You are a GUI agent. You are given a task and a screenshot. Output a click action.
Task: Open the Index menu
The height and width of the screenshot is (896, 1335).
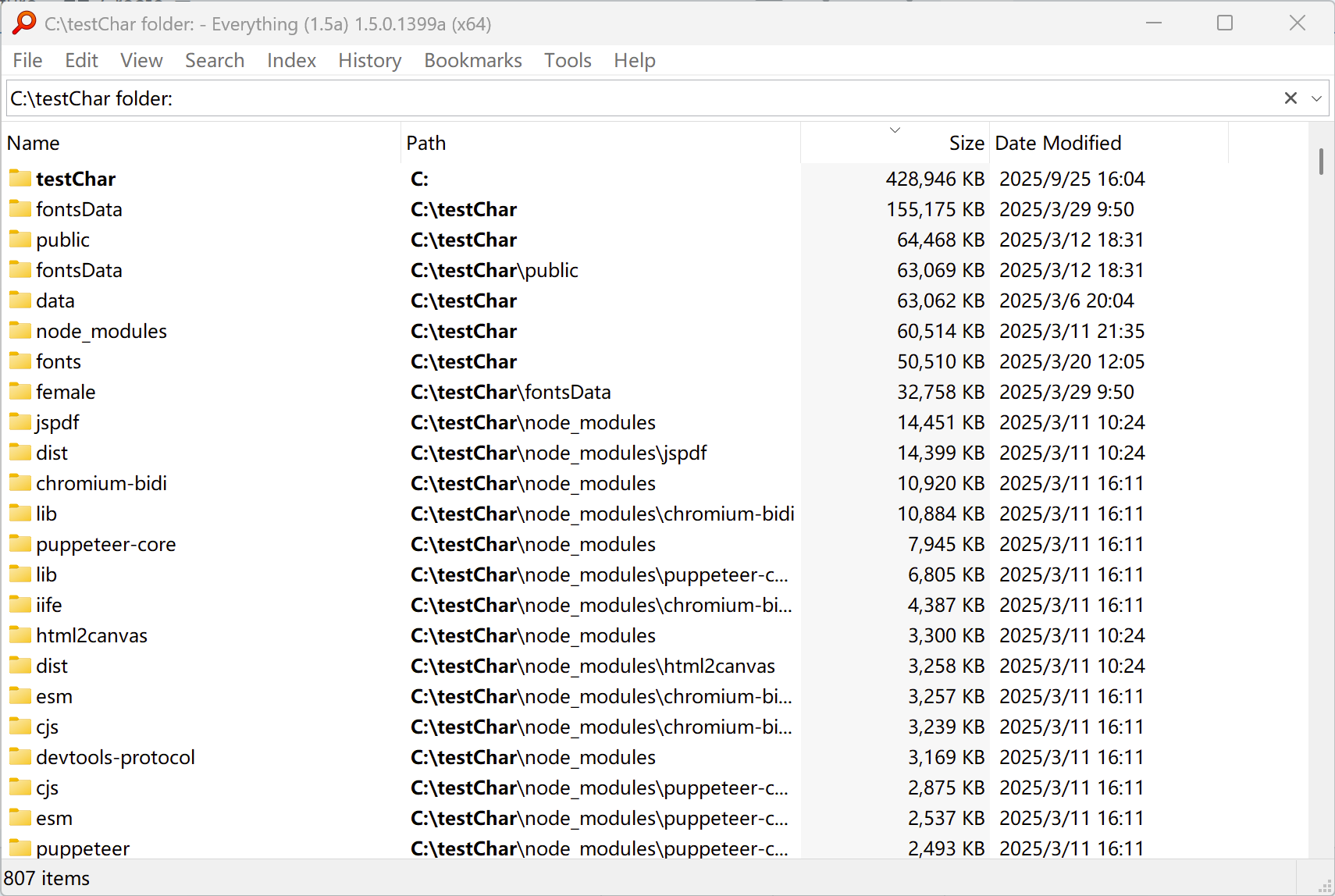pos(291,60)
